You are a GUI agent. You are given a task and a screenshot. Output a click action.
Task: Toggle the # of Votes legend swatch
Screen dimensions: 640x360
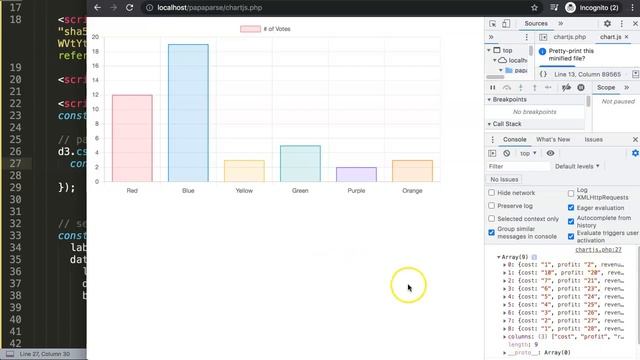point(250,29)
